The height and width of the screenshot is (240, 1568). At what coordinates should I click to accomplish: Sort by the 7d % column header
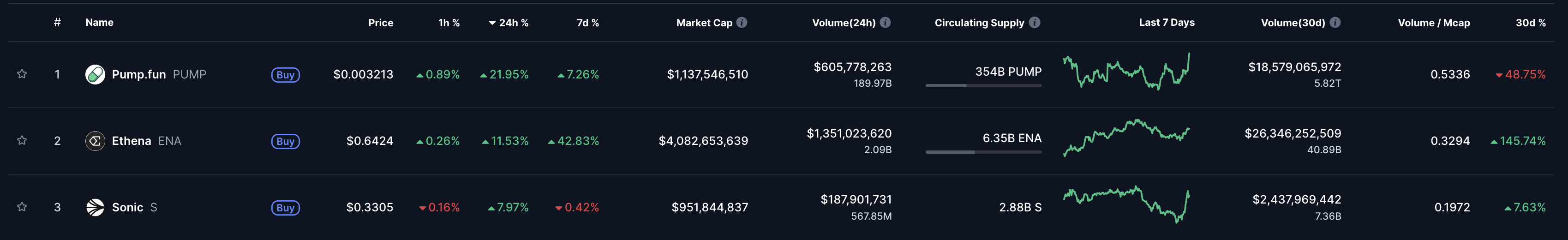[587, 23]
